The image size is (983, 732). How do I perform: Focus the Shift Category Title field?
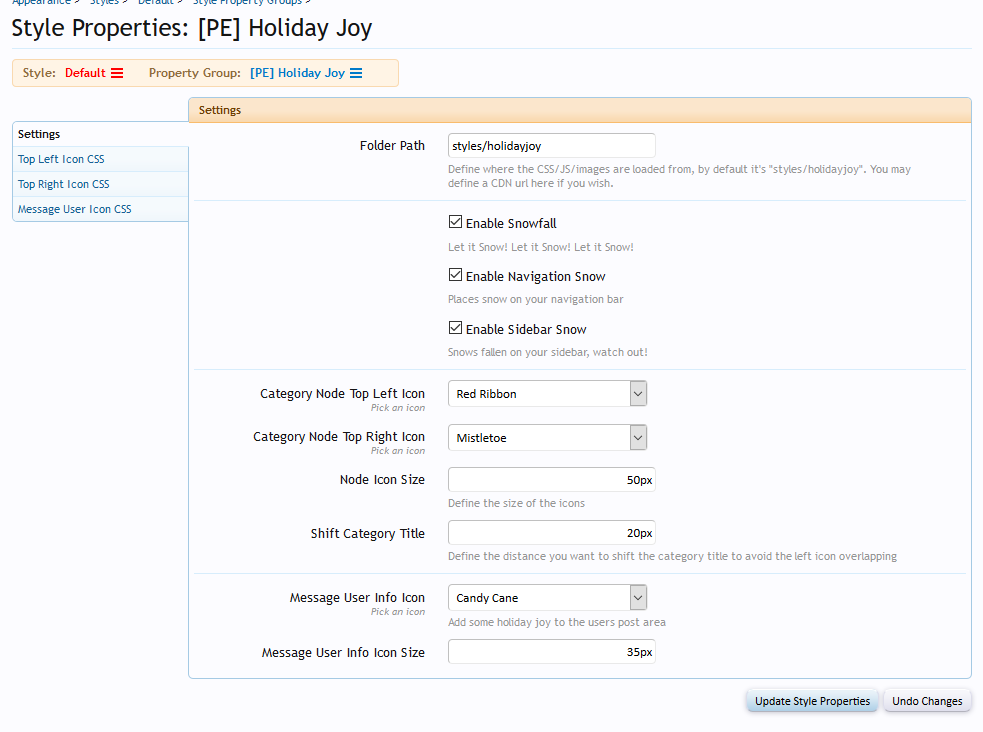click(552, 533)
